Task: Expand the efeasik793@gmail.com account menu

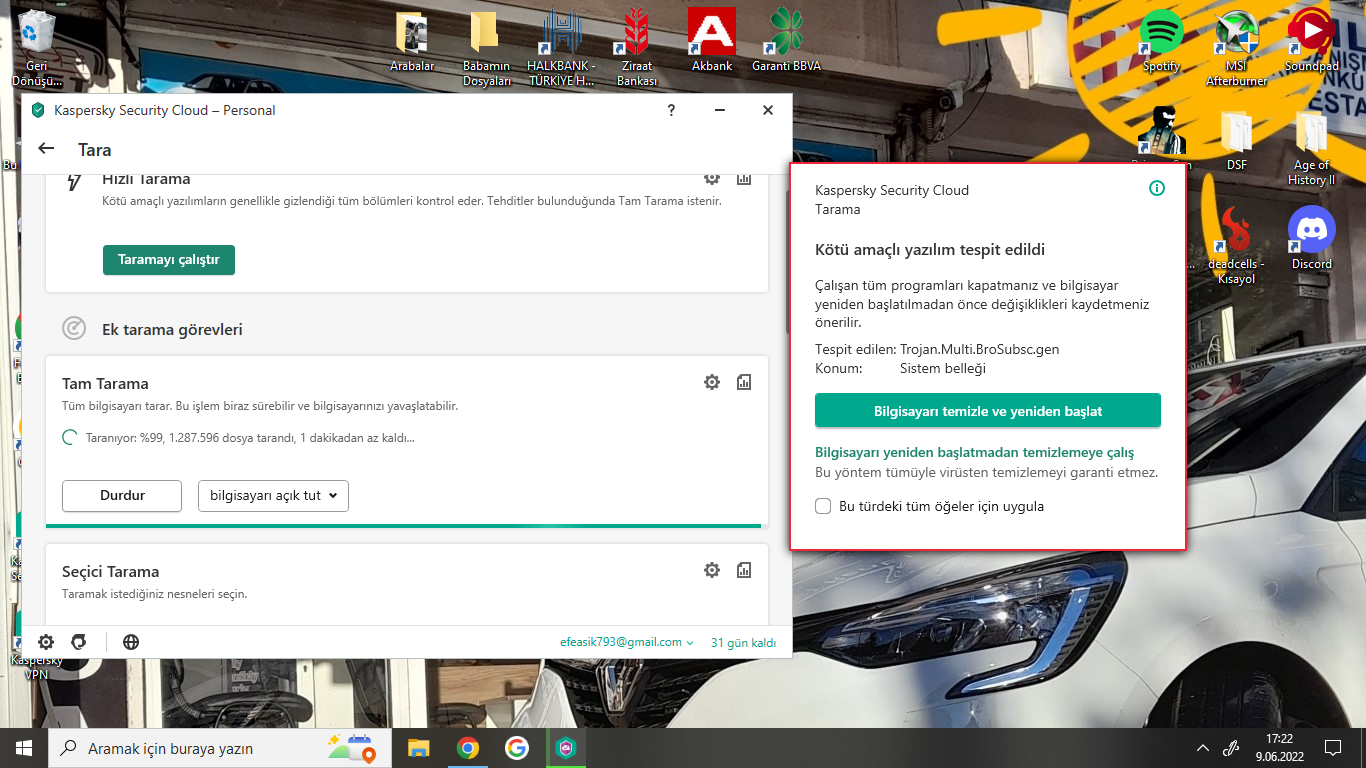Action: (627, 642)
